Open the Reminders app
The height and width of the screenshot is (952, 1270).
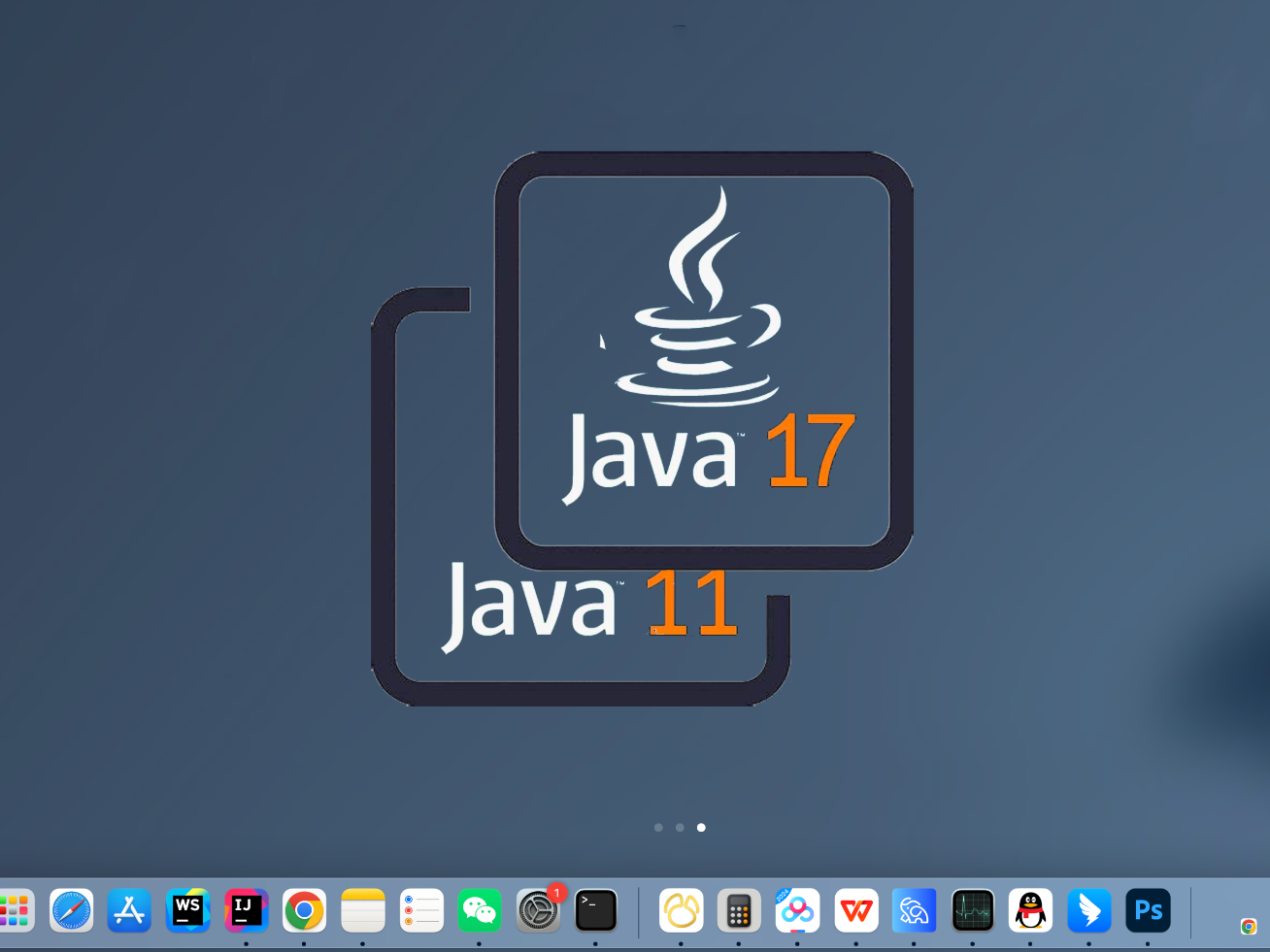[x=421, y=910]
